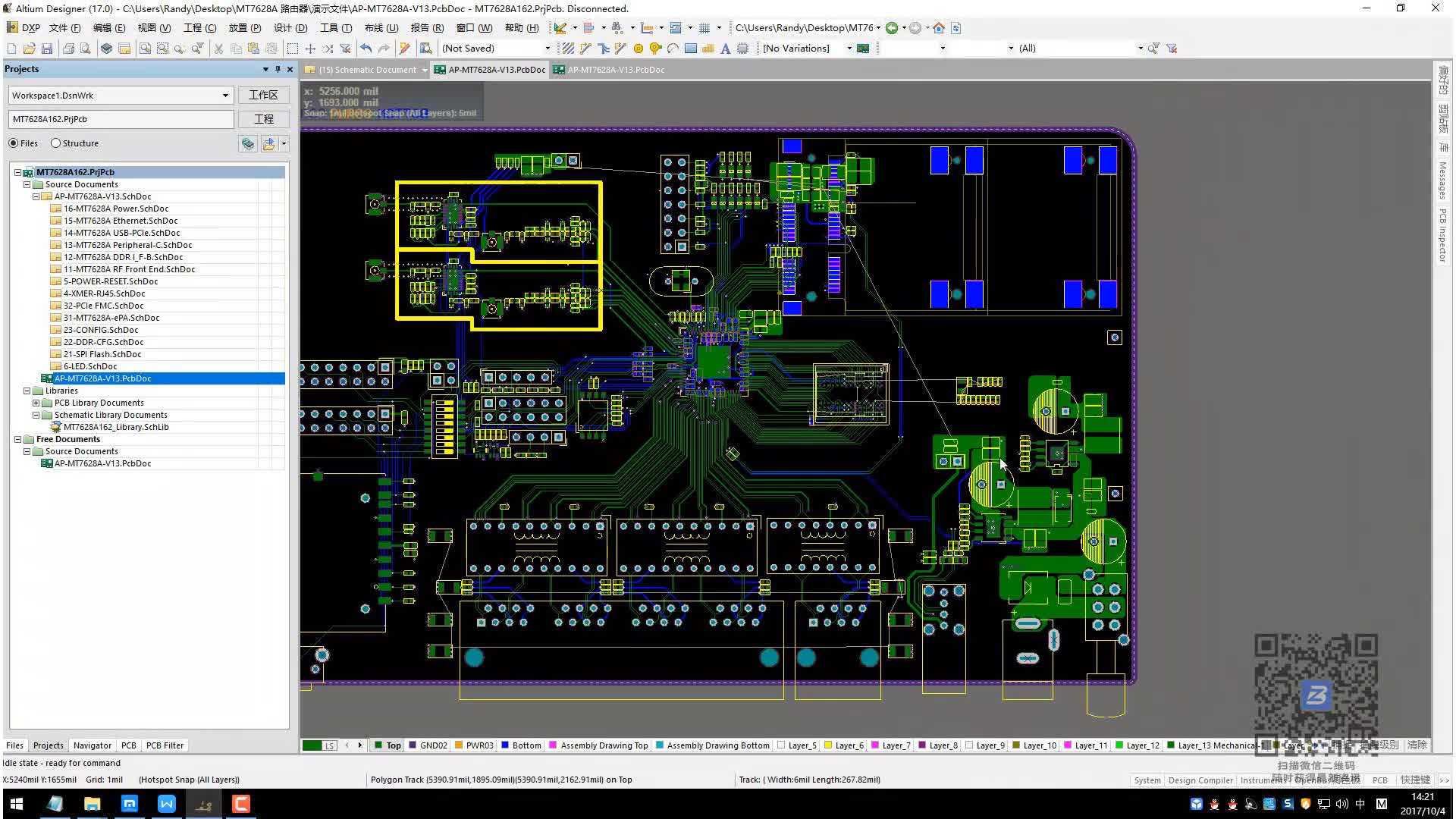Open the (All) filter dropdown

click(x=1140, y=49)
